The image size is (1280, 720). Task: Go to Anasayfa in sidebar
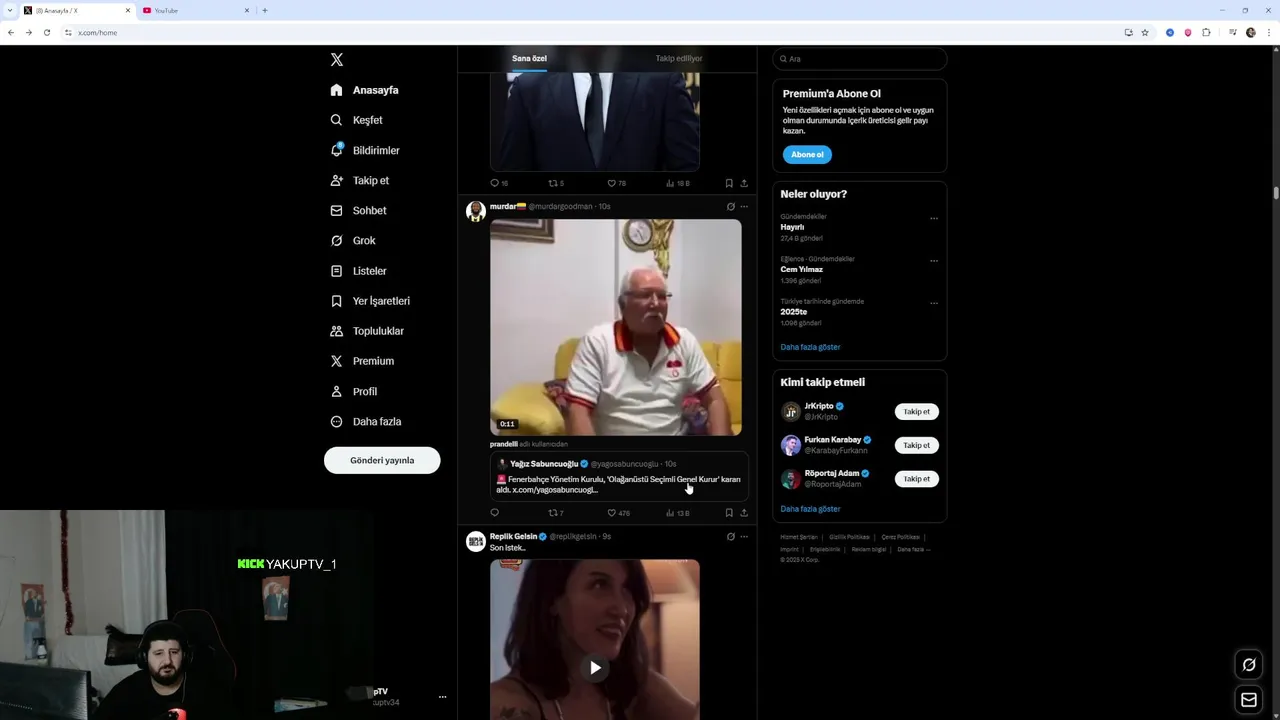[x=365, y=90]
